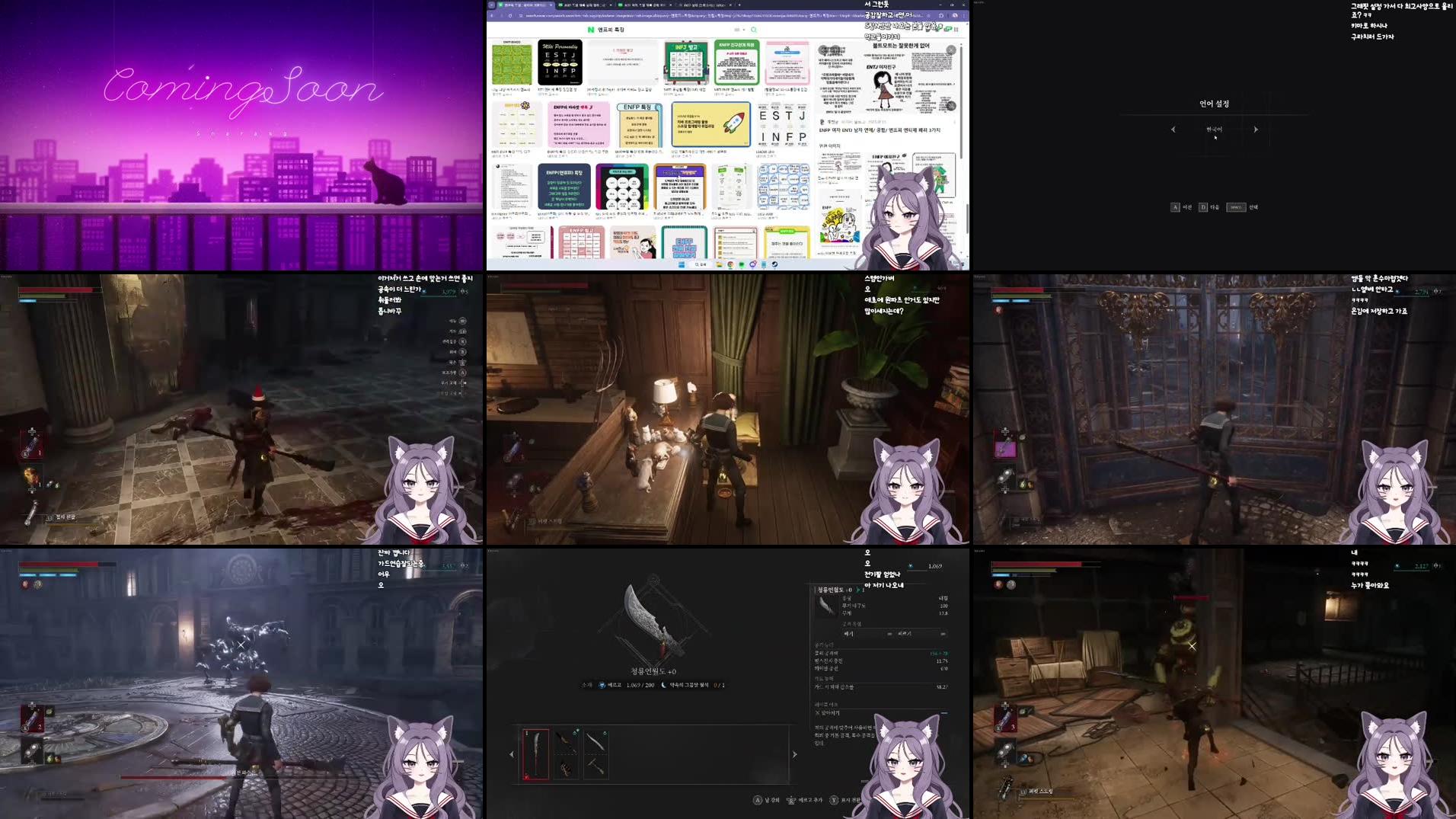Page the weapon list left with the arrow
Image resolution: width=1456 pixels, height=819 pixels.
pyautogui.click(x=512, y=754)
